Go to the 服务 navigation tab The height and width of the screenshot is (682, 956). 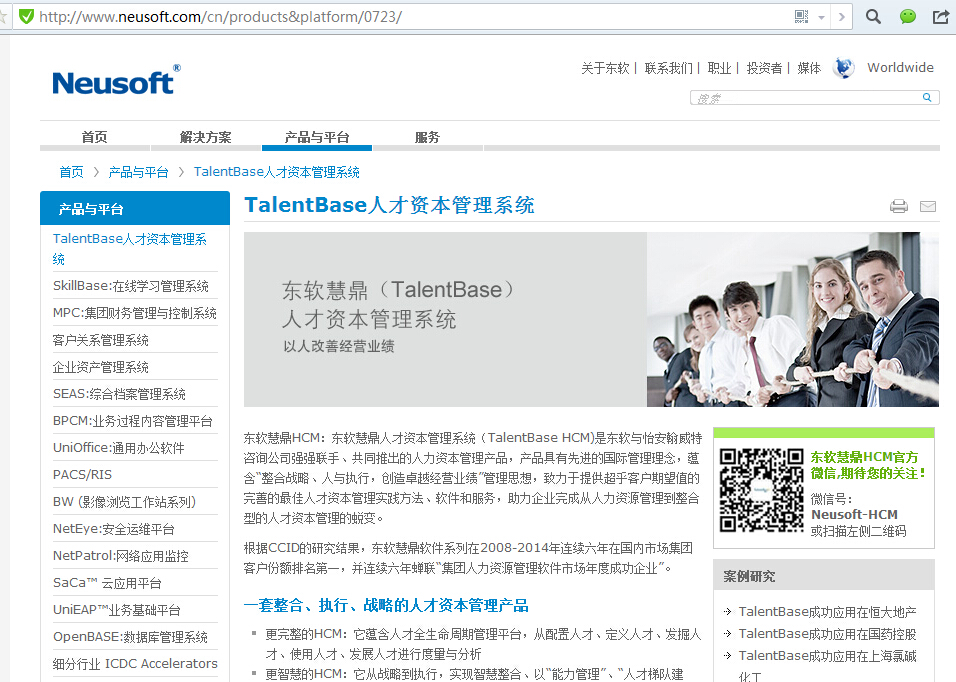click(427, 137)
